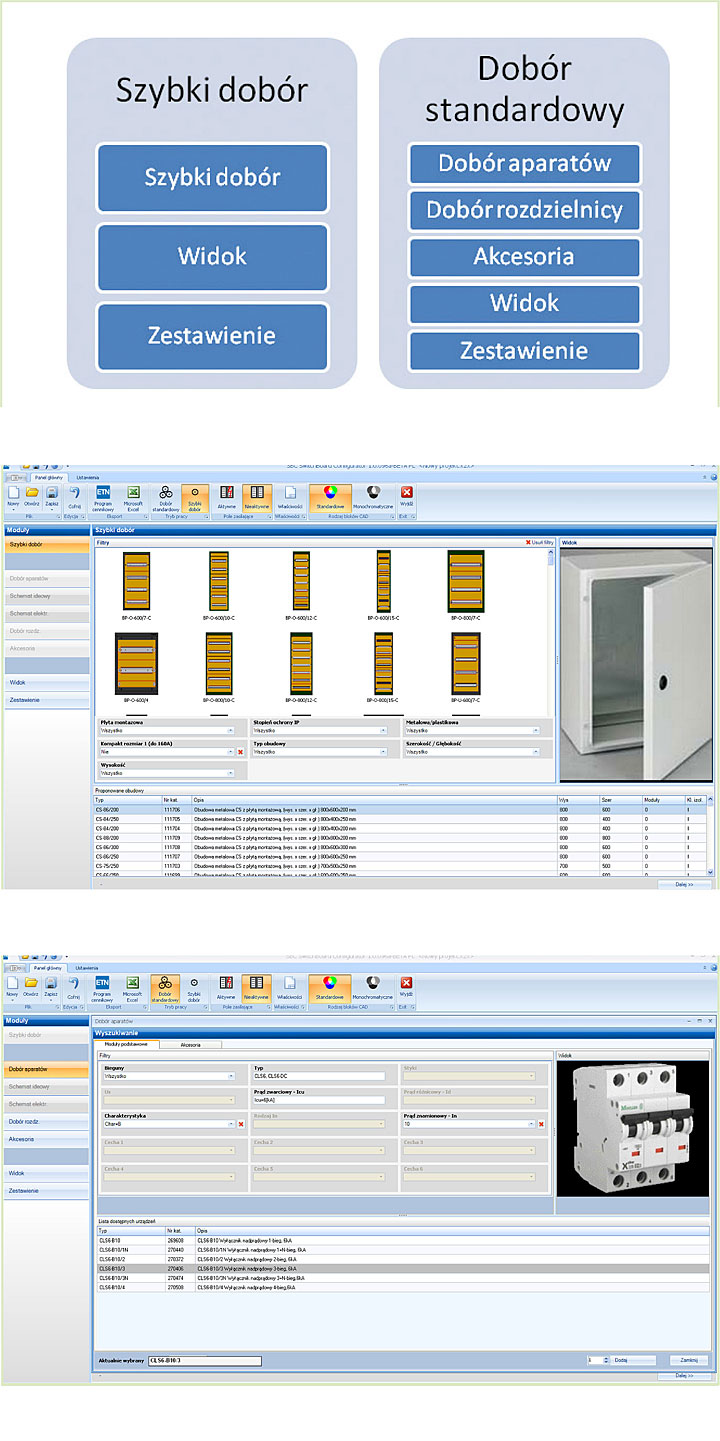The width and height of the screenshot is (720, 1441).
Task: Select Standardowe blocks in the Dobór aparatów window
Action: click(330, 987)
